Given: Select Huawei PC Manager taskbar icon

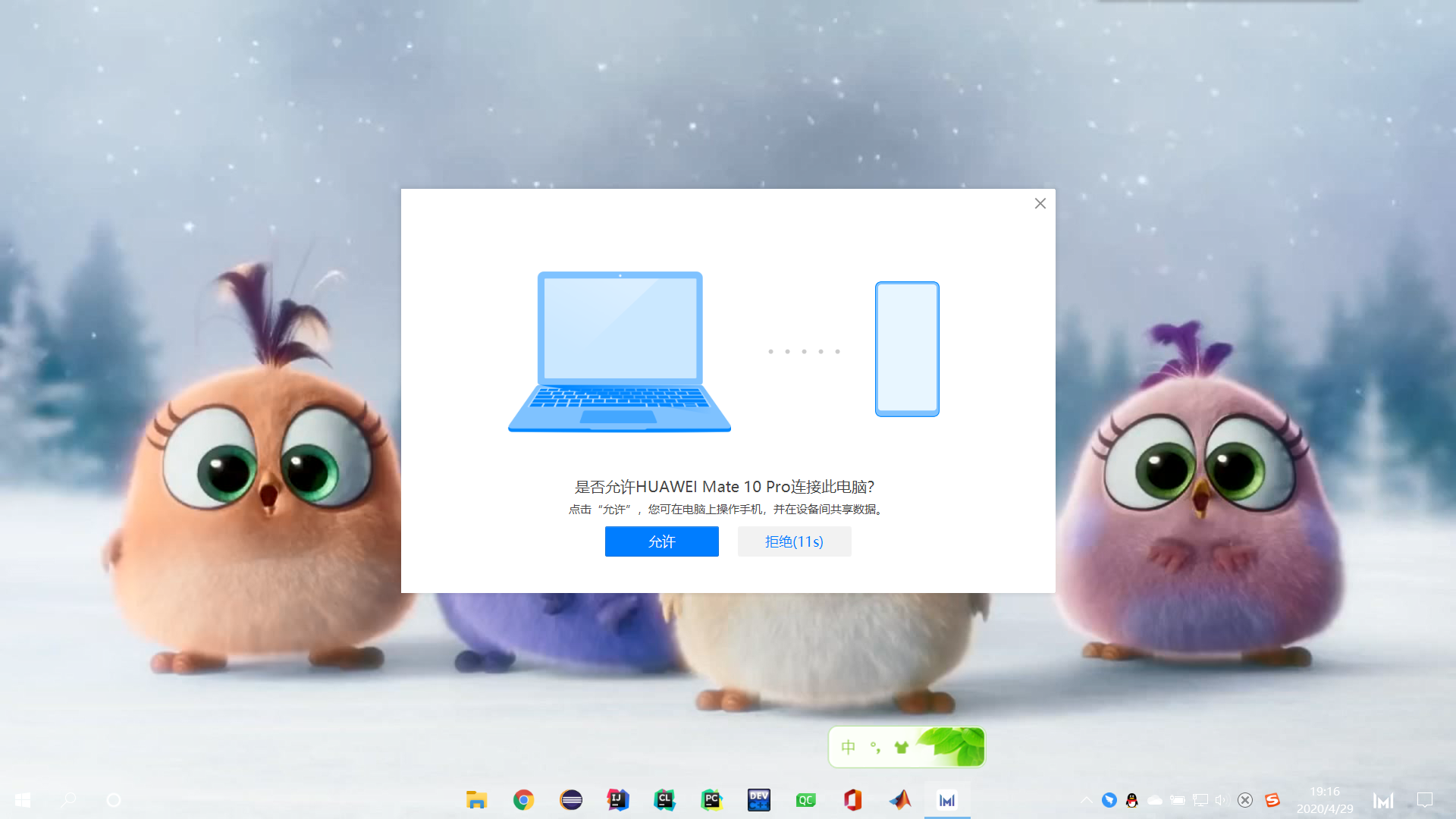Looking at the screenshot, I should (x=947, y=800).
